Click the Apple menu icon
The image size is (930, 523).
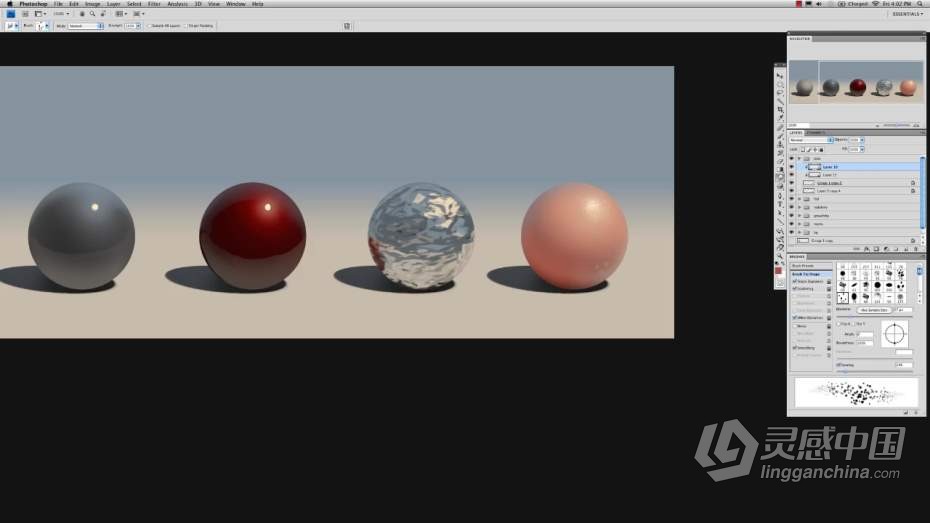10,4
